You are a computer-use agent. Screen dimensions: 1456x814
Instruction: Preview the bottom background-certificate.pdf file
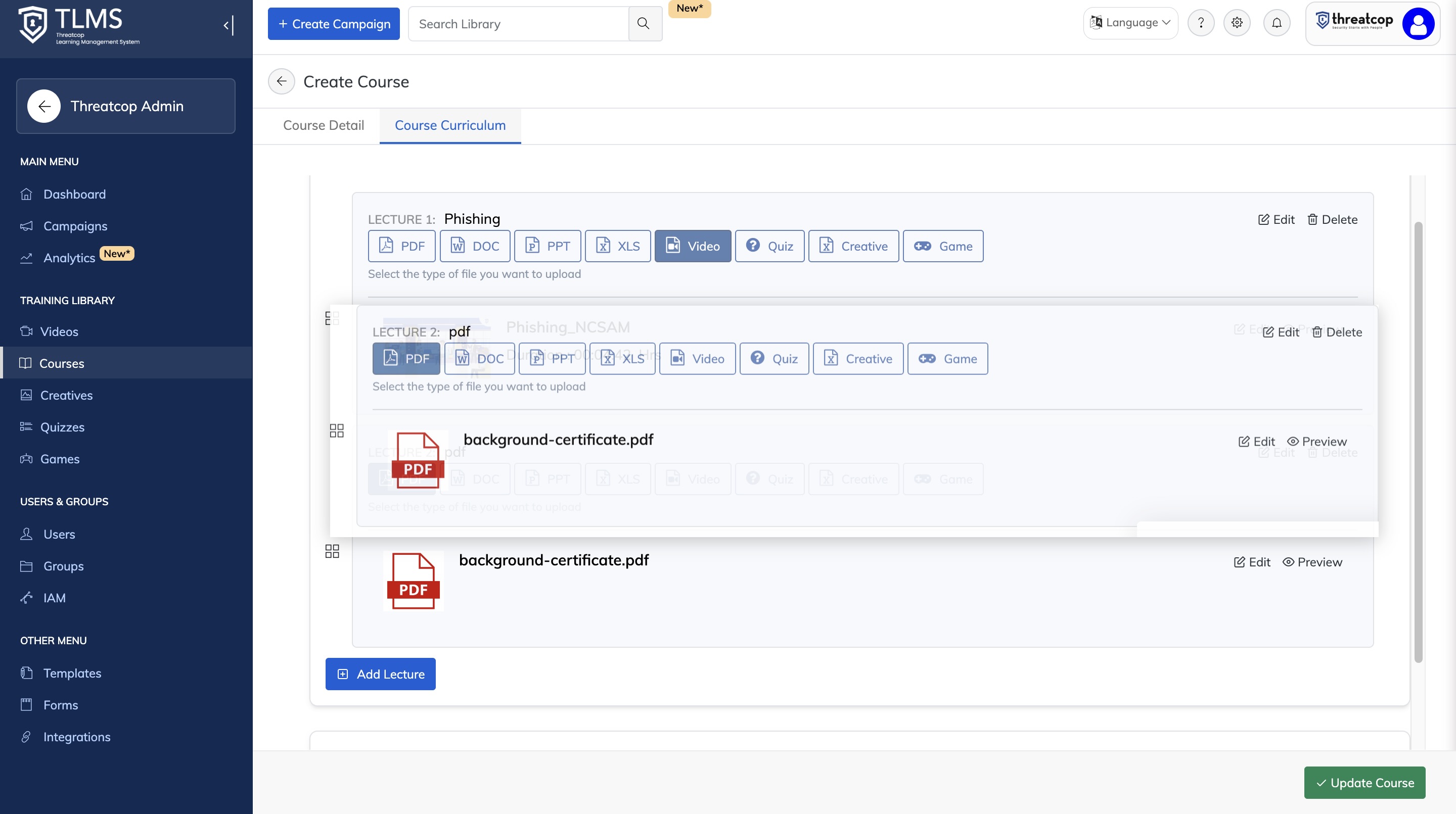click(1312, 562)
